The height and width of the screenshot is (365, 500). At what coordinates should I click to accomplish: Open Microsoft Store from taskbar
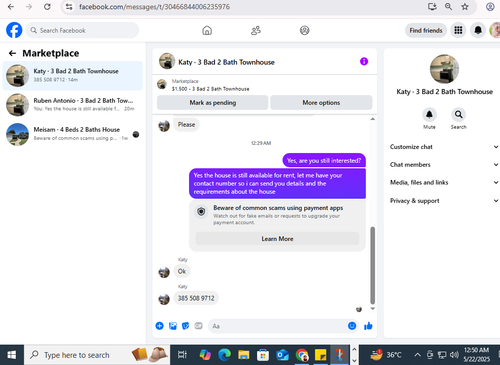click(x=263, y=355)
